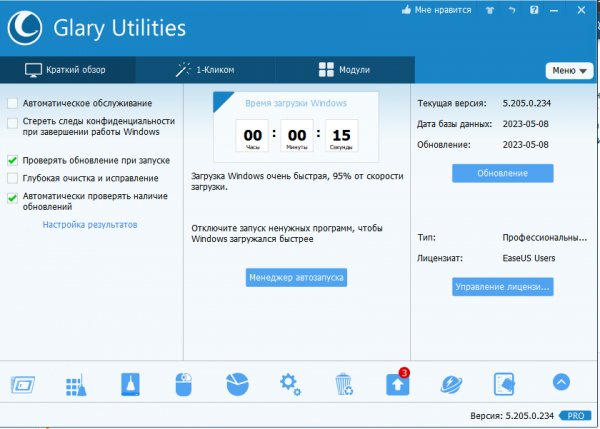Viewport: 600px width, 429px height.
Task: Click the Glary Utilities moon logo
Action: 25,28
